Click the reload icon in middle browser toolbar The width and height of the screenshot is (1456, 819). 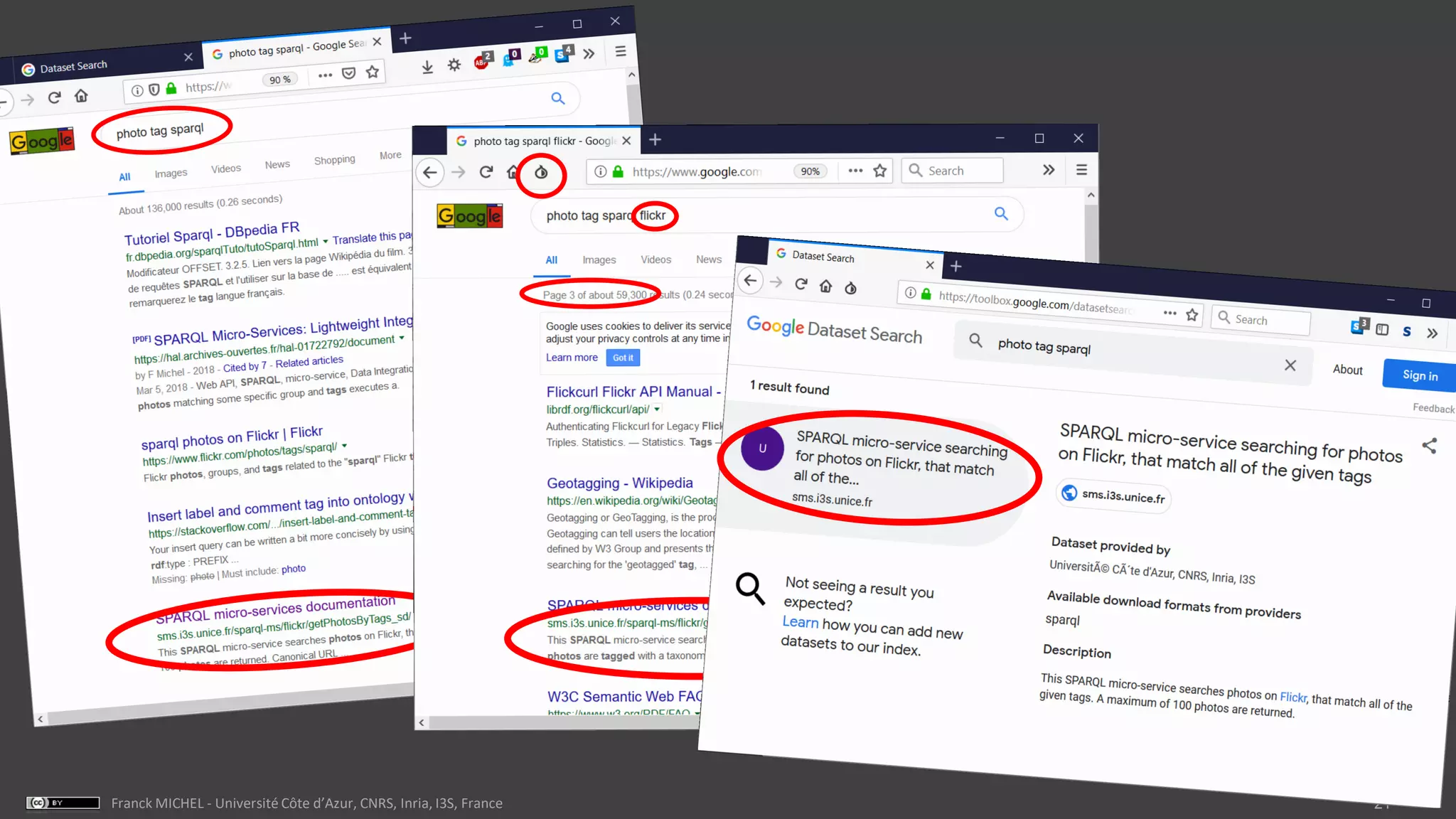(x=486, y=172)
